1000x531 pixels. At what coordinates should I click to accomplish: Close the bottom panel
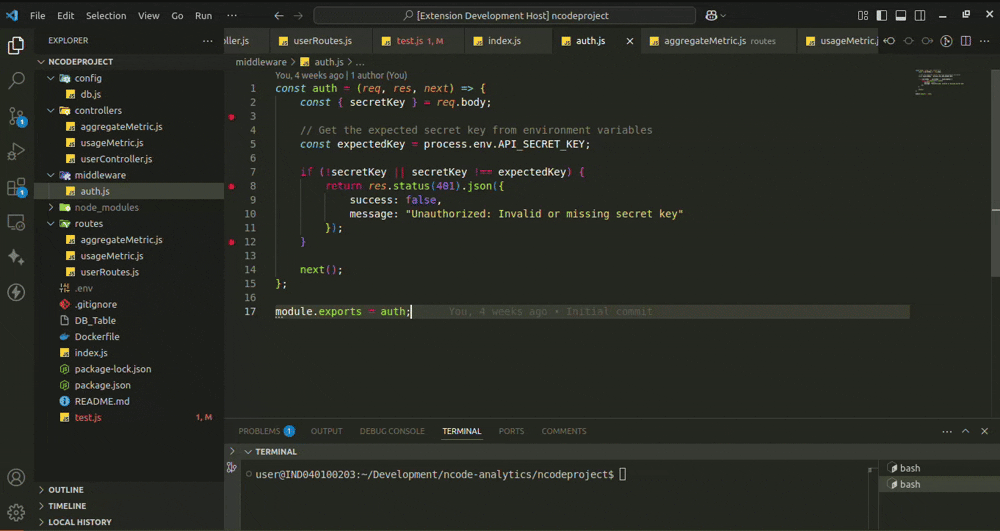pyautogui.click(x=985, y=432)
